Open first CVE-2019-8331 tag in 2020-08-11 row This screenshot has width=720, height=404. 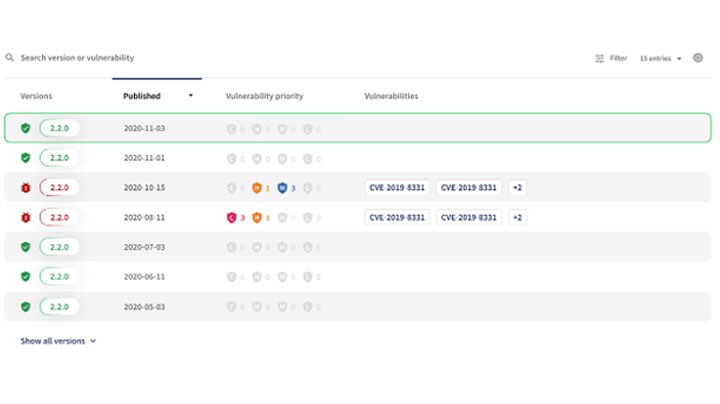397,217
